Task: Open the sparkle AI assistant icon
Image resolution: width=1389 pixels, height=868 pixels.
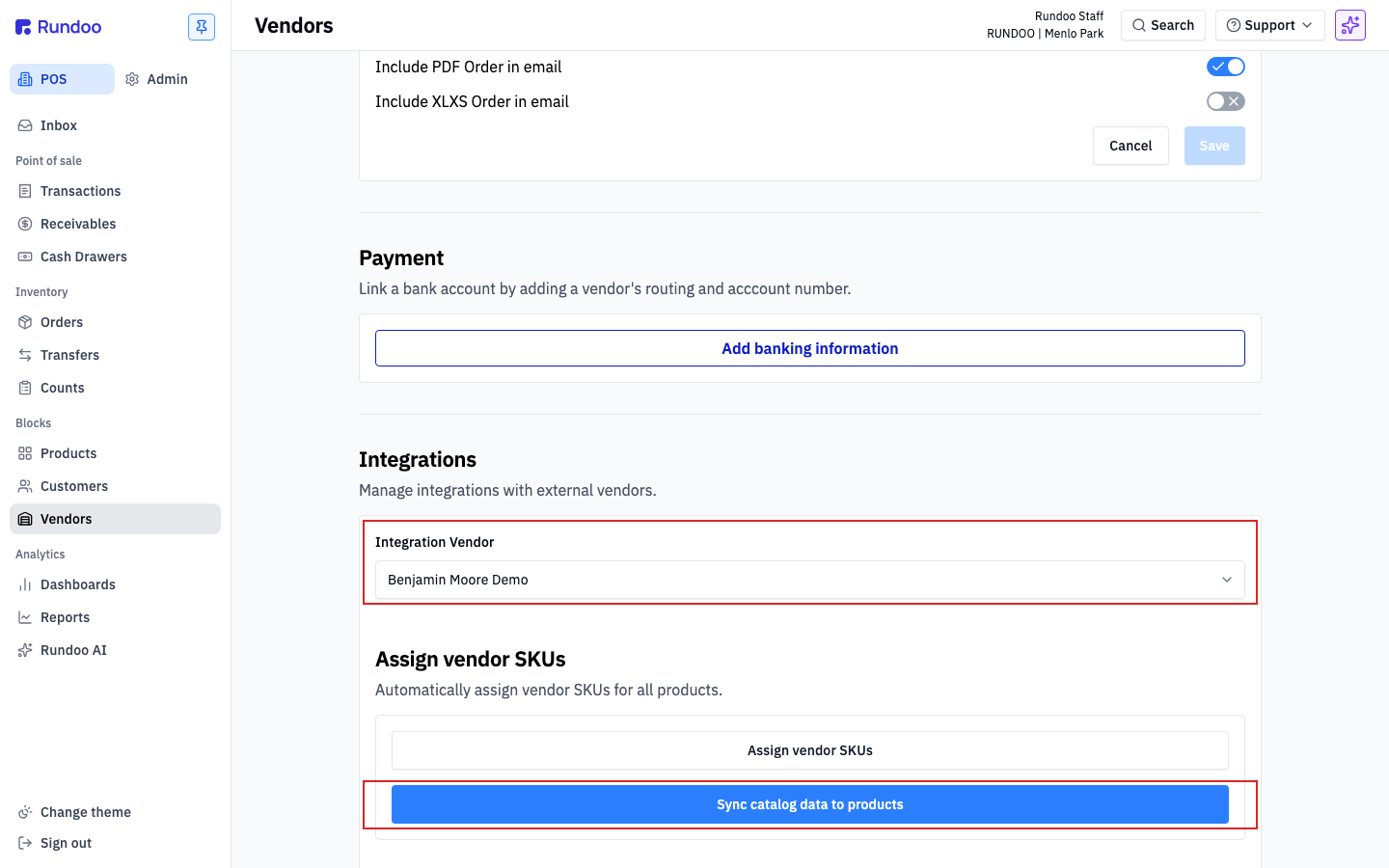Action: 1350,25
